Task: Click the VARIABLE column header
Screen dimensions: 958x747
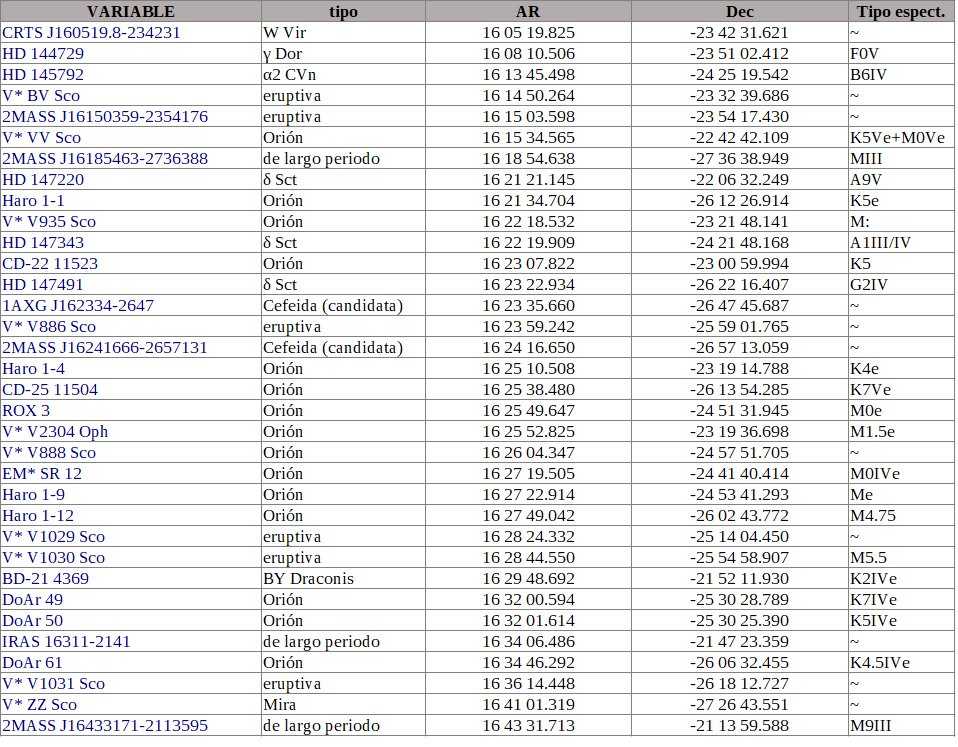Action: 130,12
